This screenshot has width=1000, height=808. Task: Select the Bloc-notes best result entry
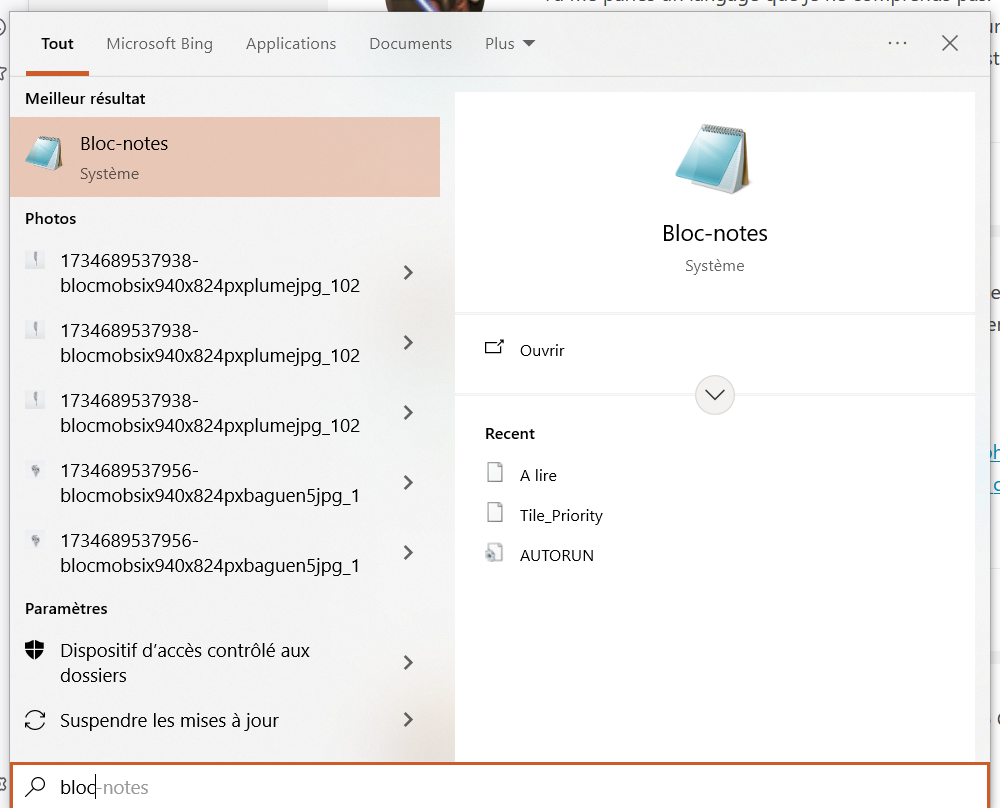click(x=224, y=157)
